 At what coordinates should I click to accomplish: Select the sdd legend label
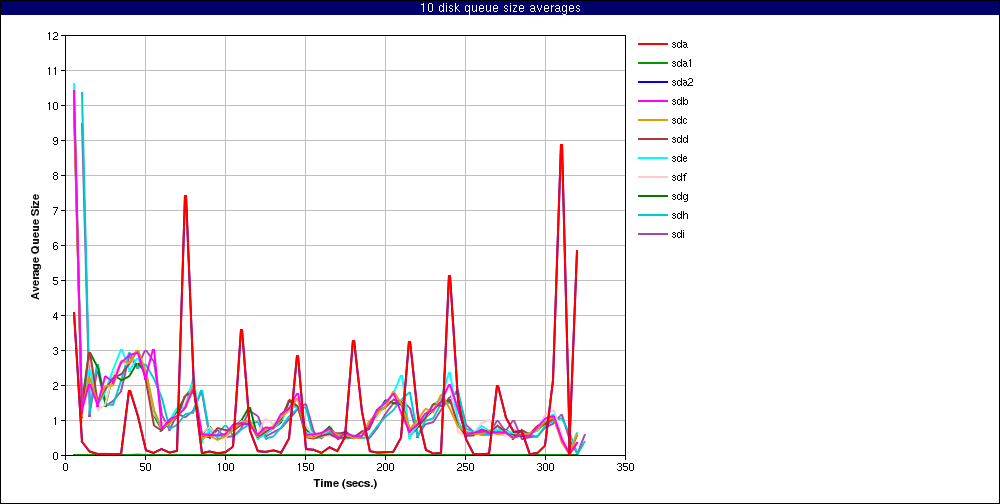pyautogui.click(x=679, y=139)
